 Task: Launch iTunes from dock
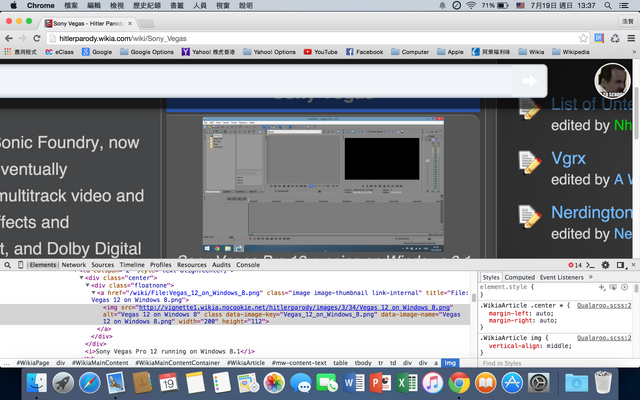tap(433, 383)
